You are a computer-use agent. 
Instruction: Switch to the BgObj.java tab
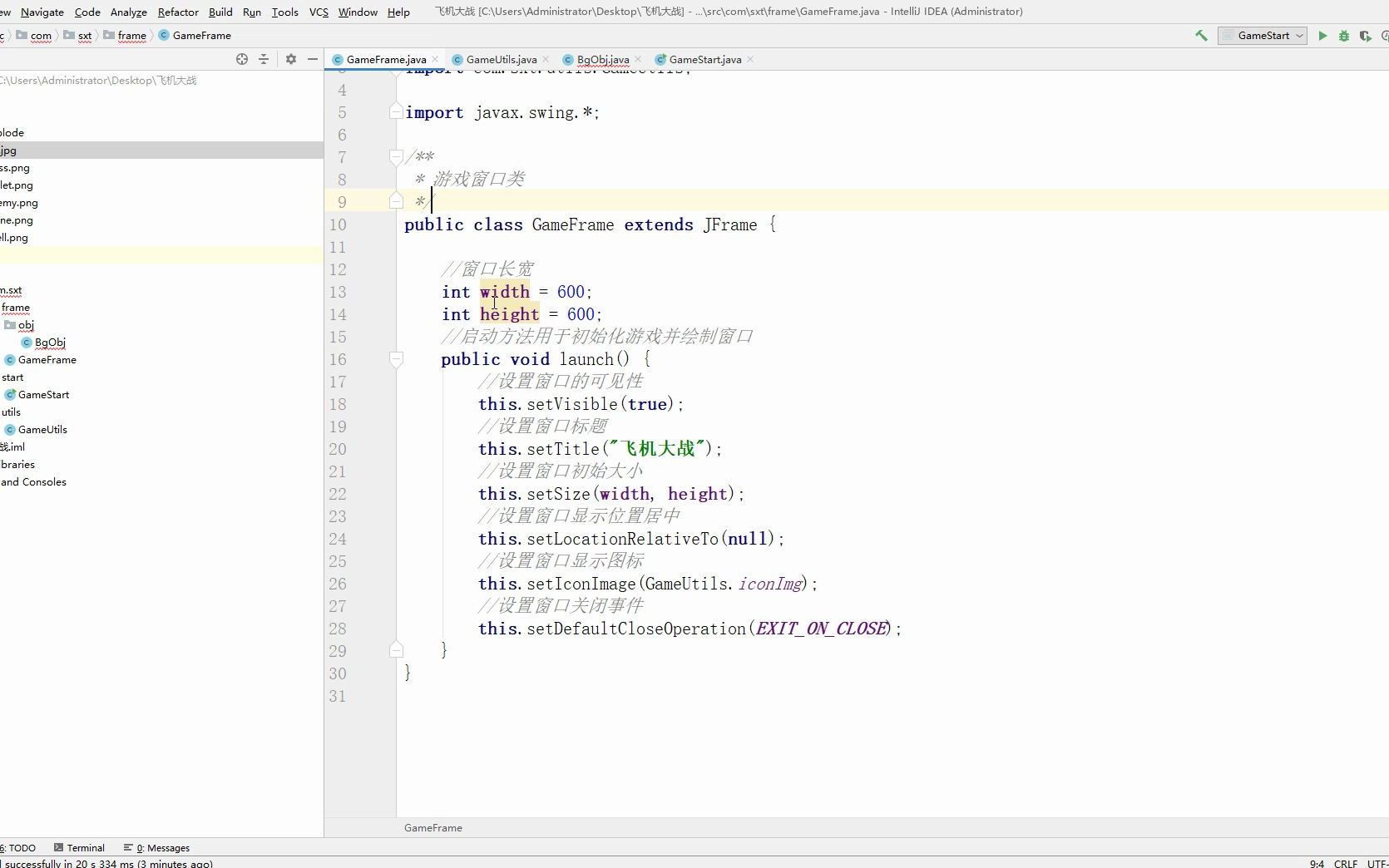coord(602,60)
